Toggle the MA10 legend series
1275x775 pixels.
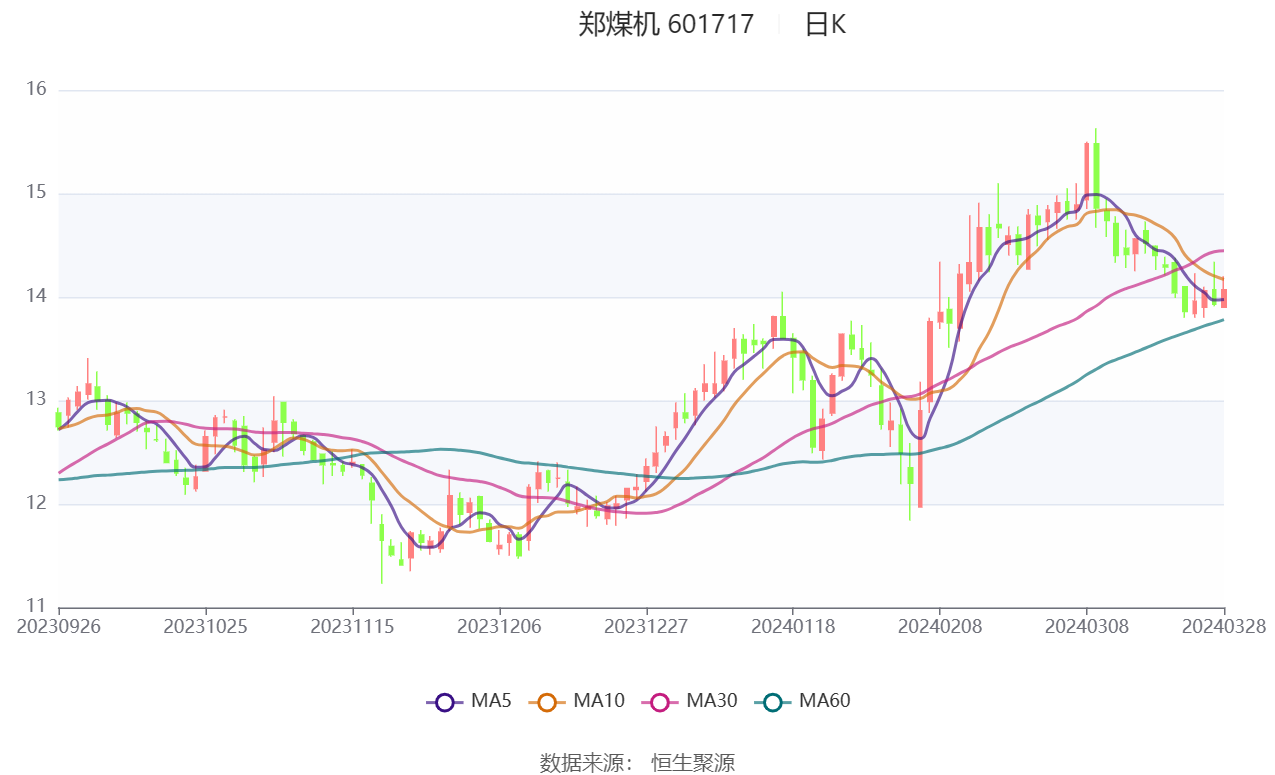click(576, 701)
